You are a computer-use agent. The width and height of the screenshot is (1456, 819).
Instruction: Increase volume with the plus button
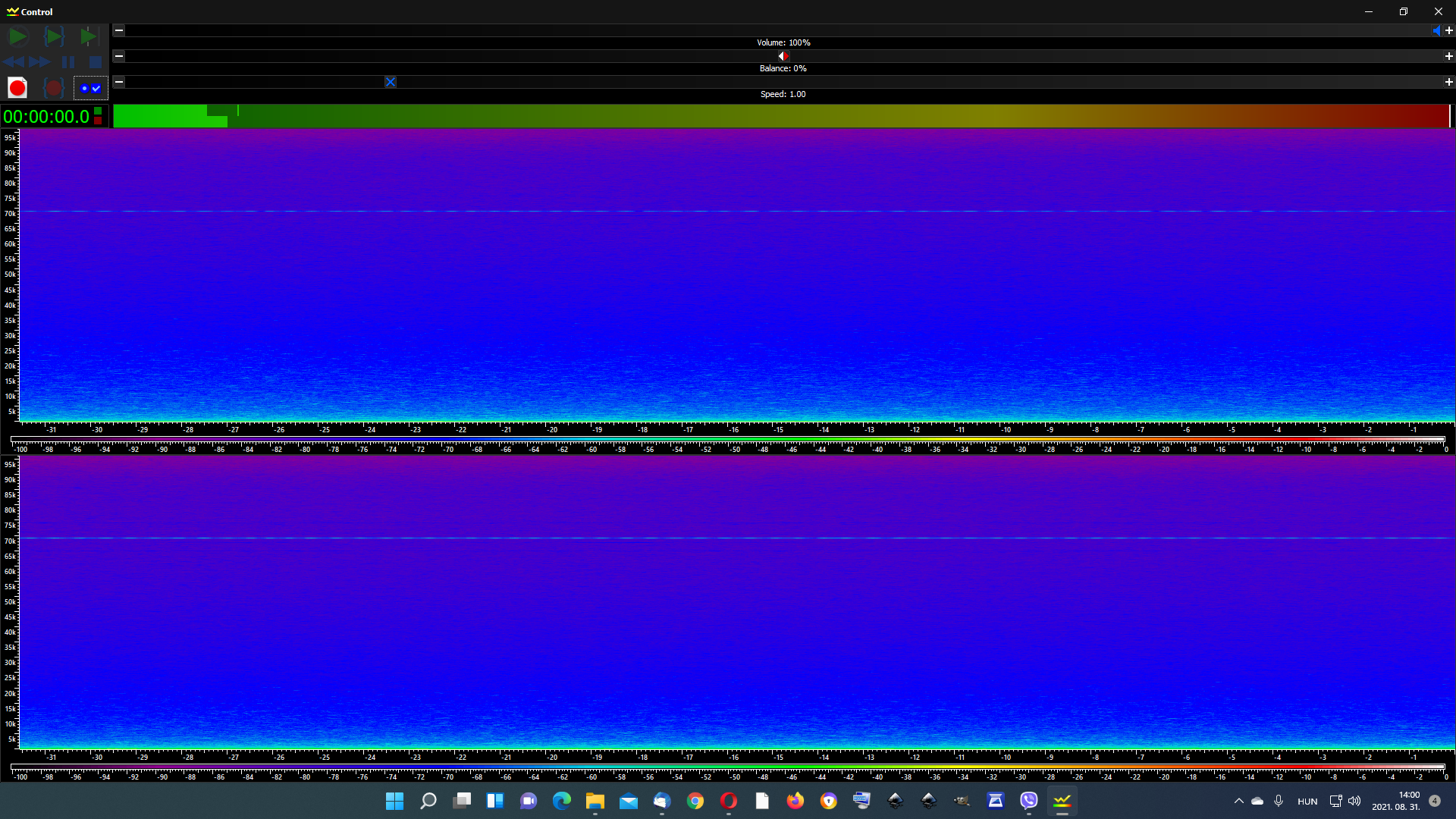click(x=1448, y=30)
